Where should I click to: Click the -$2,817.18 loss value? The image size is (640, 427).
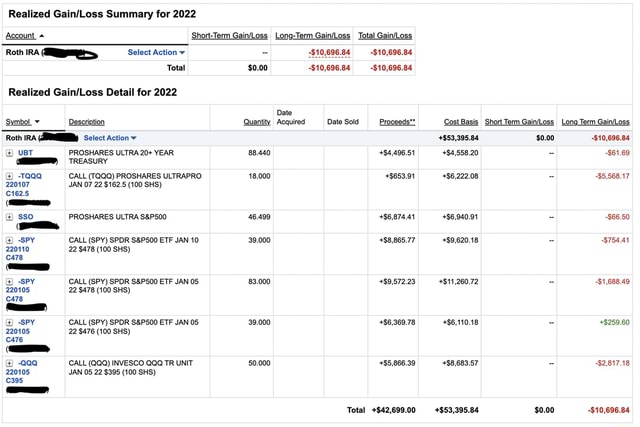(612, 363)
